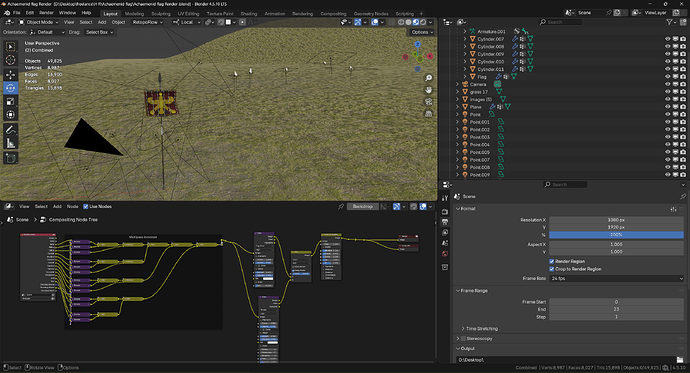The height and width of the screenshot is (373, 690).
Task: Open the Scene properties tab
Action: [x=445, y=243]
